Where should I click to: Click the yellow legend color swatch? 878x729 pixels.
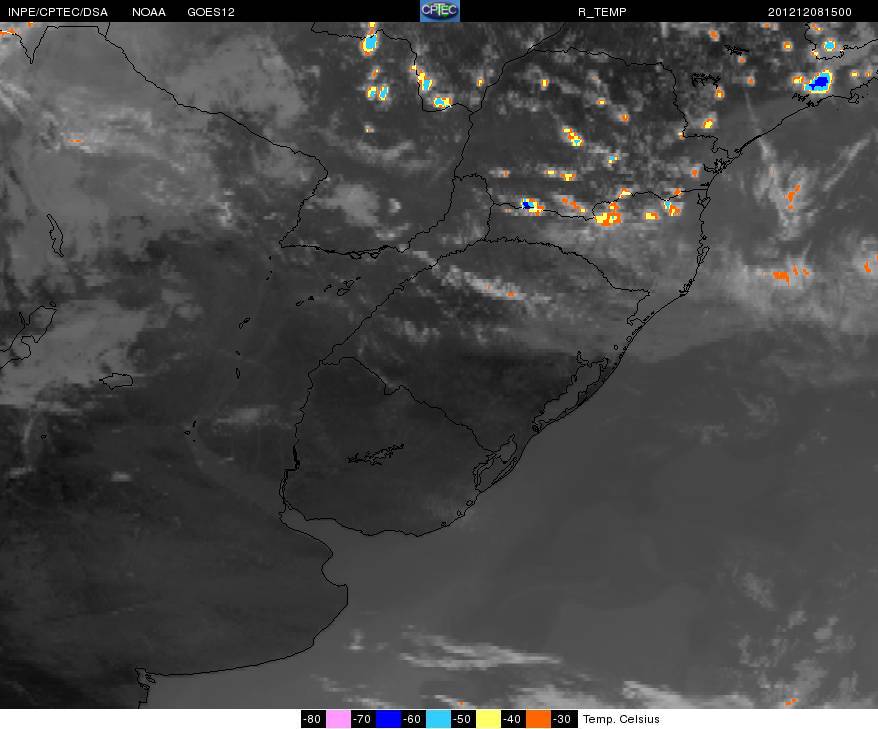point(488,719)
